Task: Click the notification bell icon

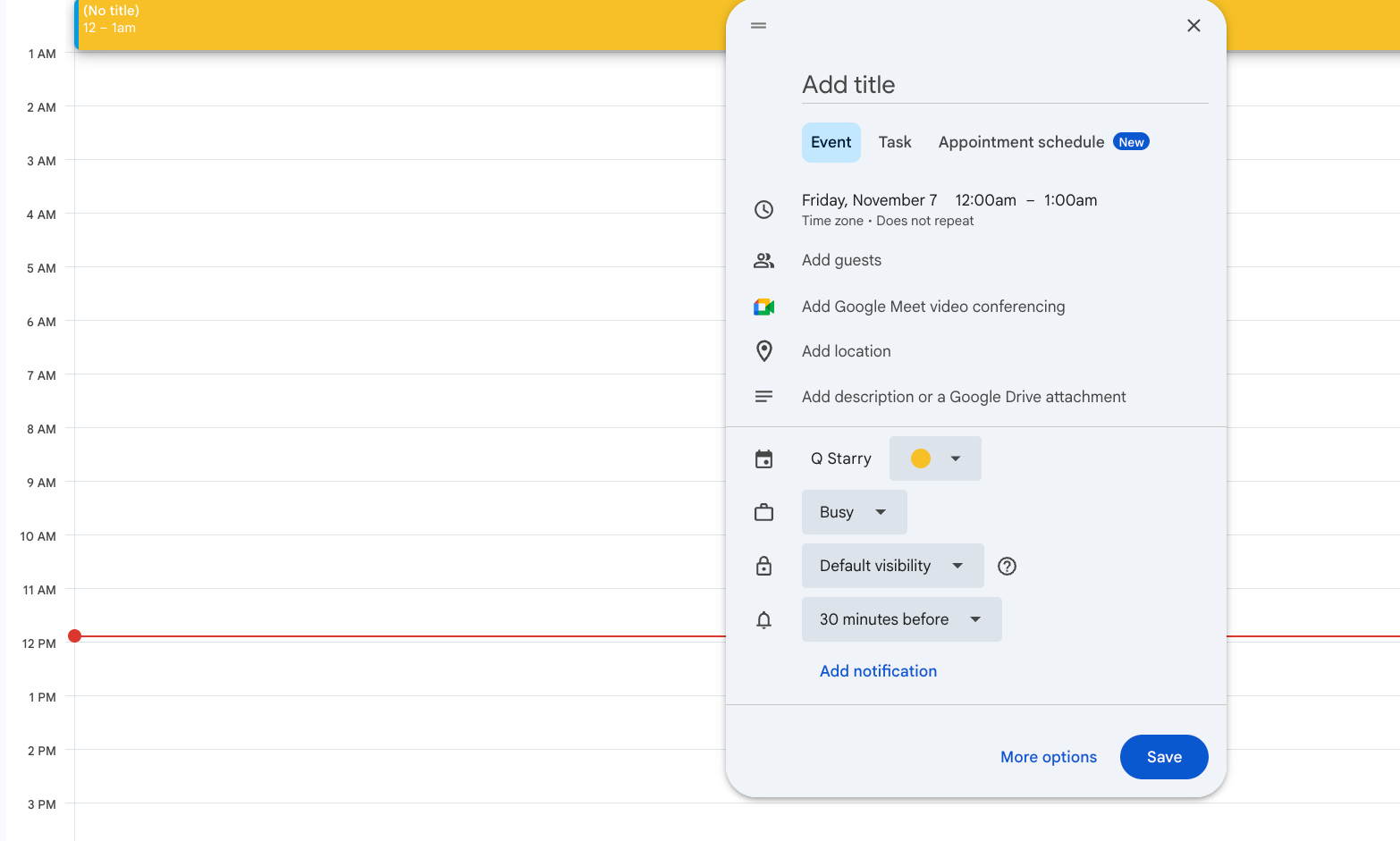Action: click(x=763, y=619)
